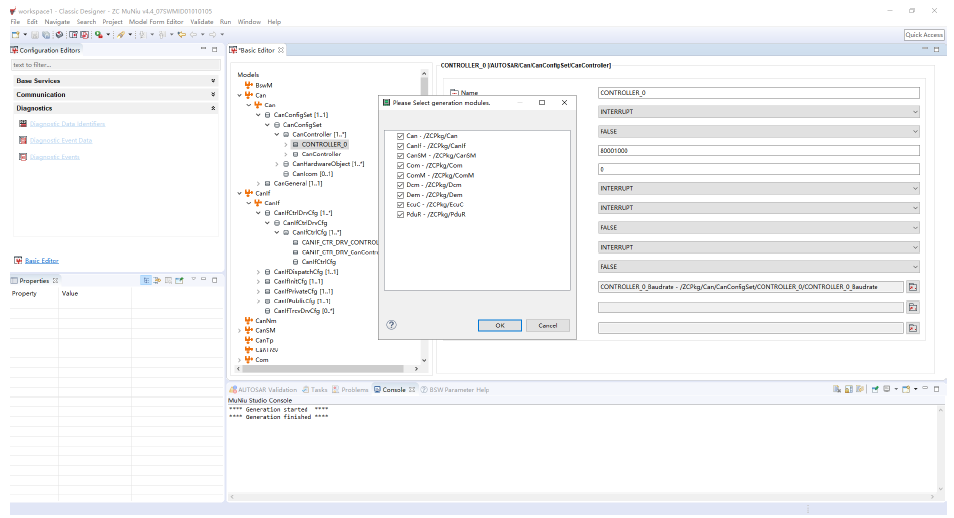Click the Display Selected Console icon

click(886, 389)
